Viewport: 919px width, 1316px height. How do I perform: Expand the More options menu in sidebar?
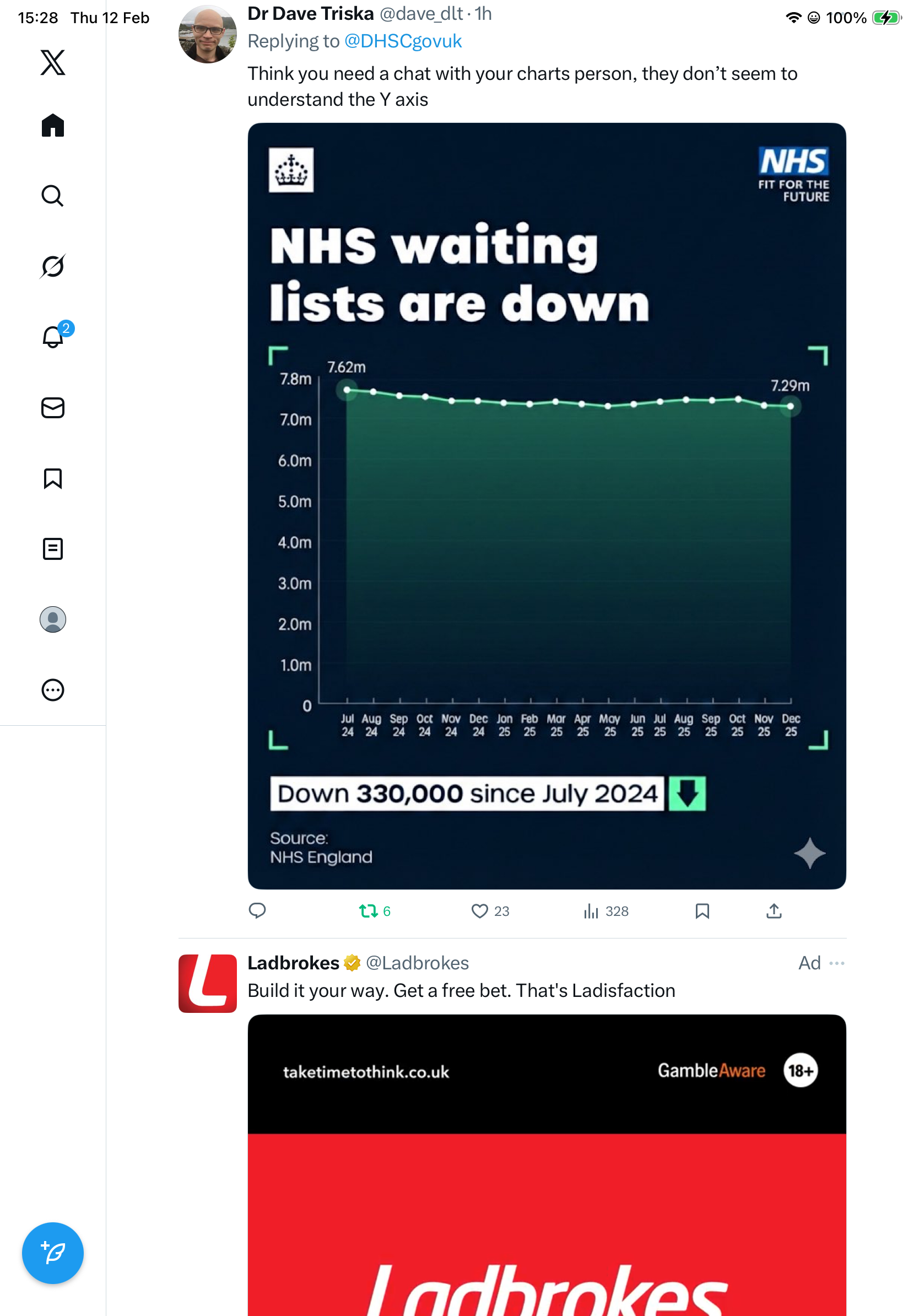53,690
